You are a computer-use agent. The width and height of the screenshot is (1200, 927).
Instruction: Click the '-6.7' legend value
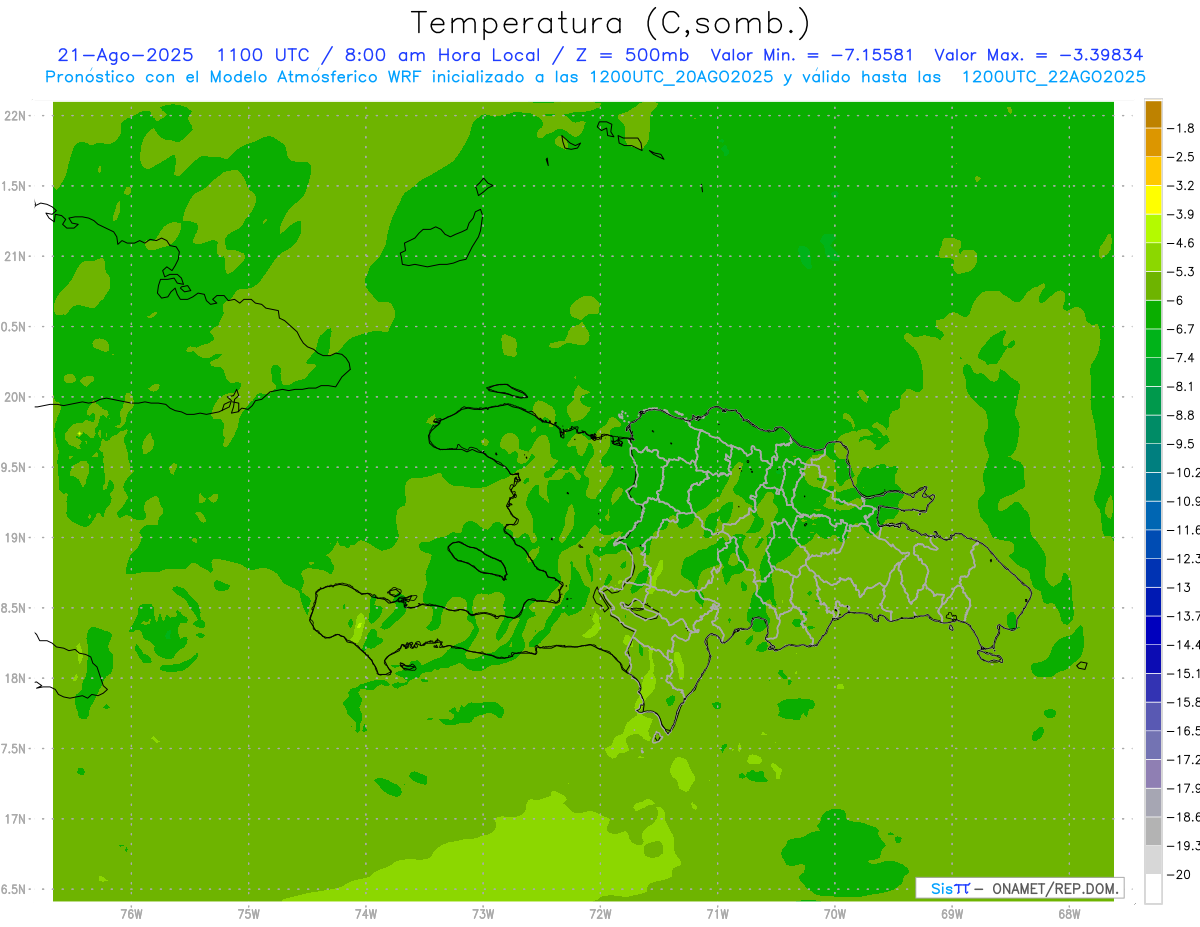(1182, 329)
